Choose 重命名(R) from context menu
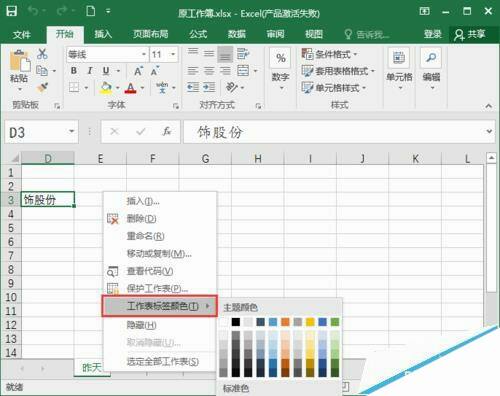This screenshot has width=500, height=396. click(160, 236)
